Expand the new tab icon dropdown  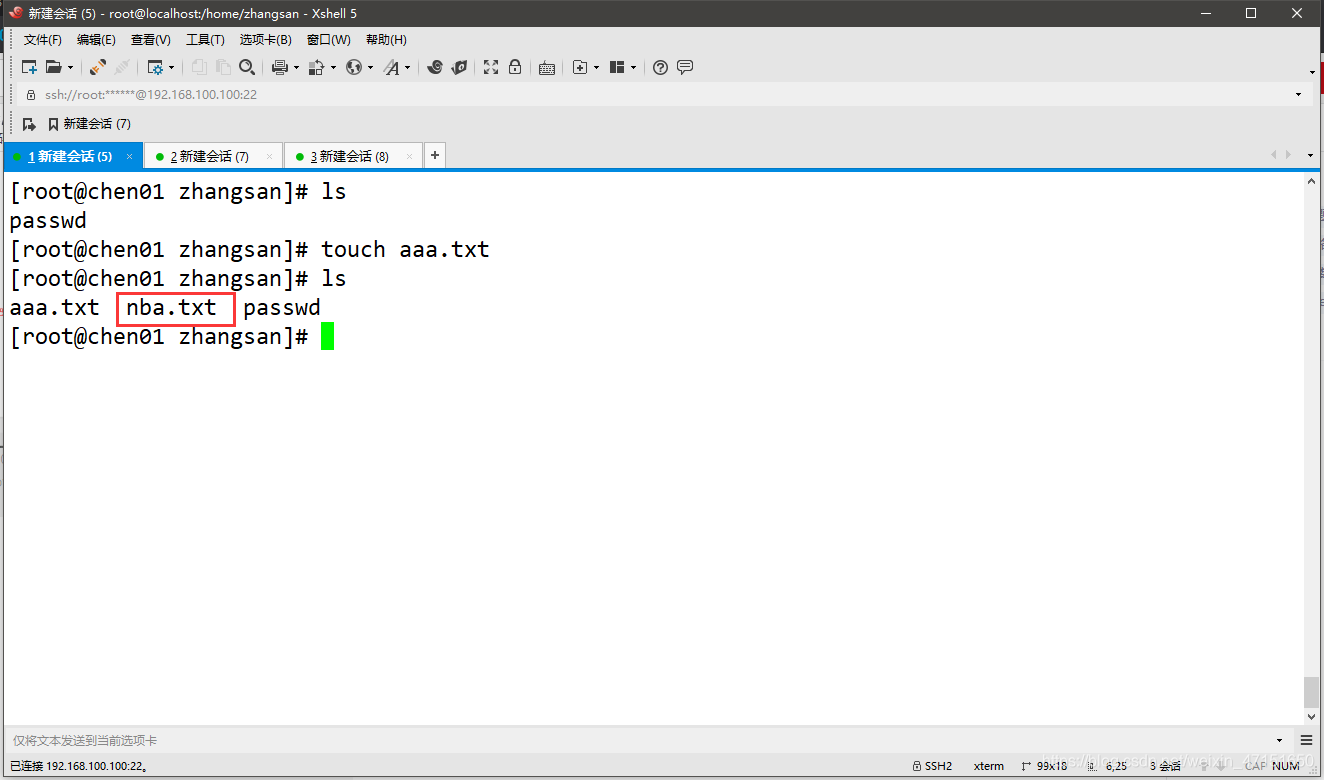[596, 68]
